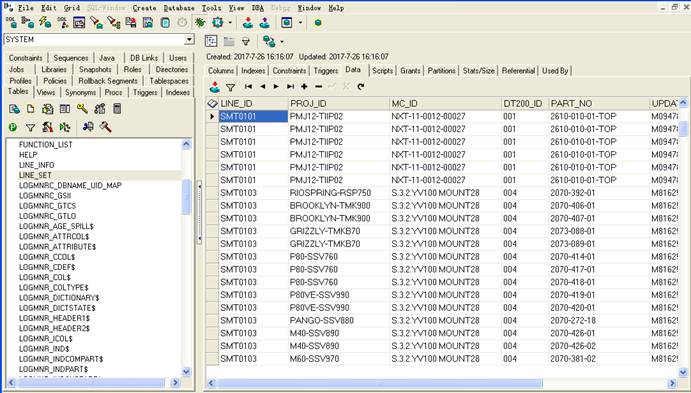Jump to last record in data grid
Screen dimensions: 691x393
(290, 87)
